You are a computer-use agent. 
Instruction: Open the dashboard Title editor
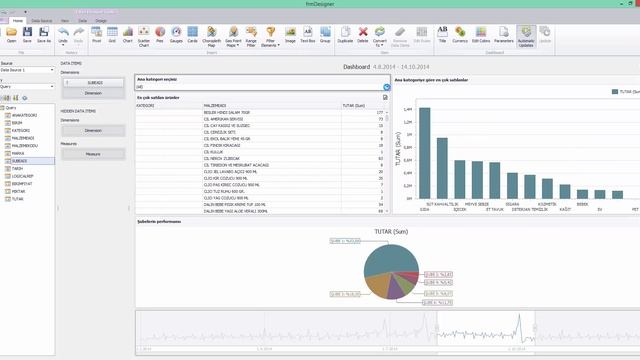[x=442, y=34]
